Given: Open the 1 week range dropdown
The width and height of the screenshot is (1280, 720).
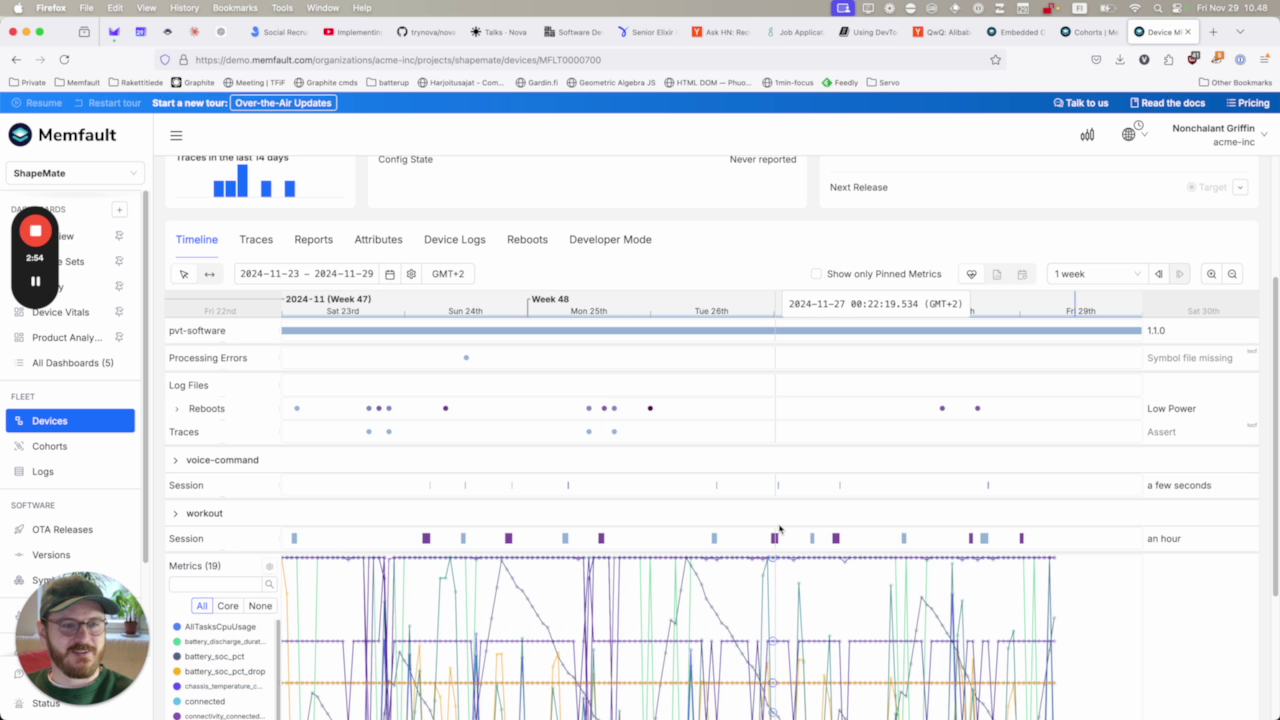Looking at the screenshot, I should pyautogui.click(x=1096, y=274).
